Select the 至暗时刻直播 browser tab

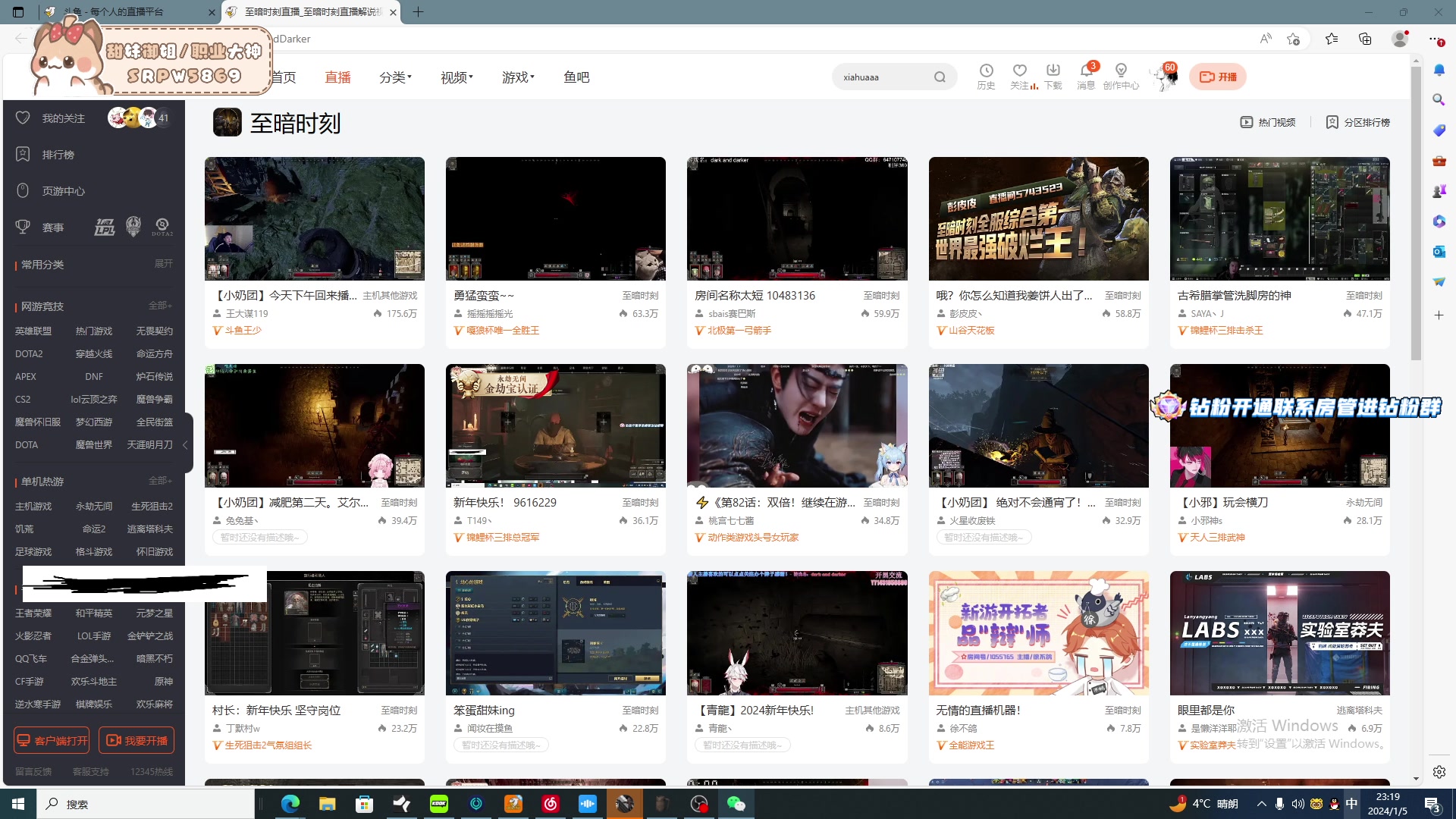pyautogui.click(x=311, y=12)
